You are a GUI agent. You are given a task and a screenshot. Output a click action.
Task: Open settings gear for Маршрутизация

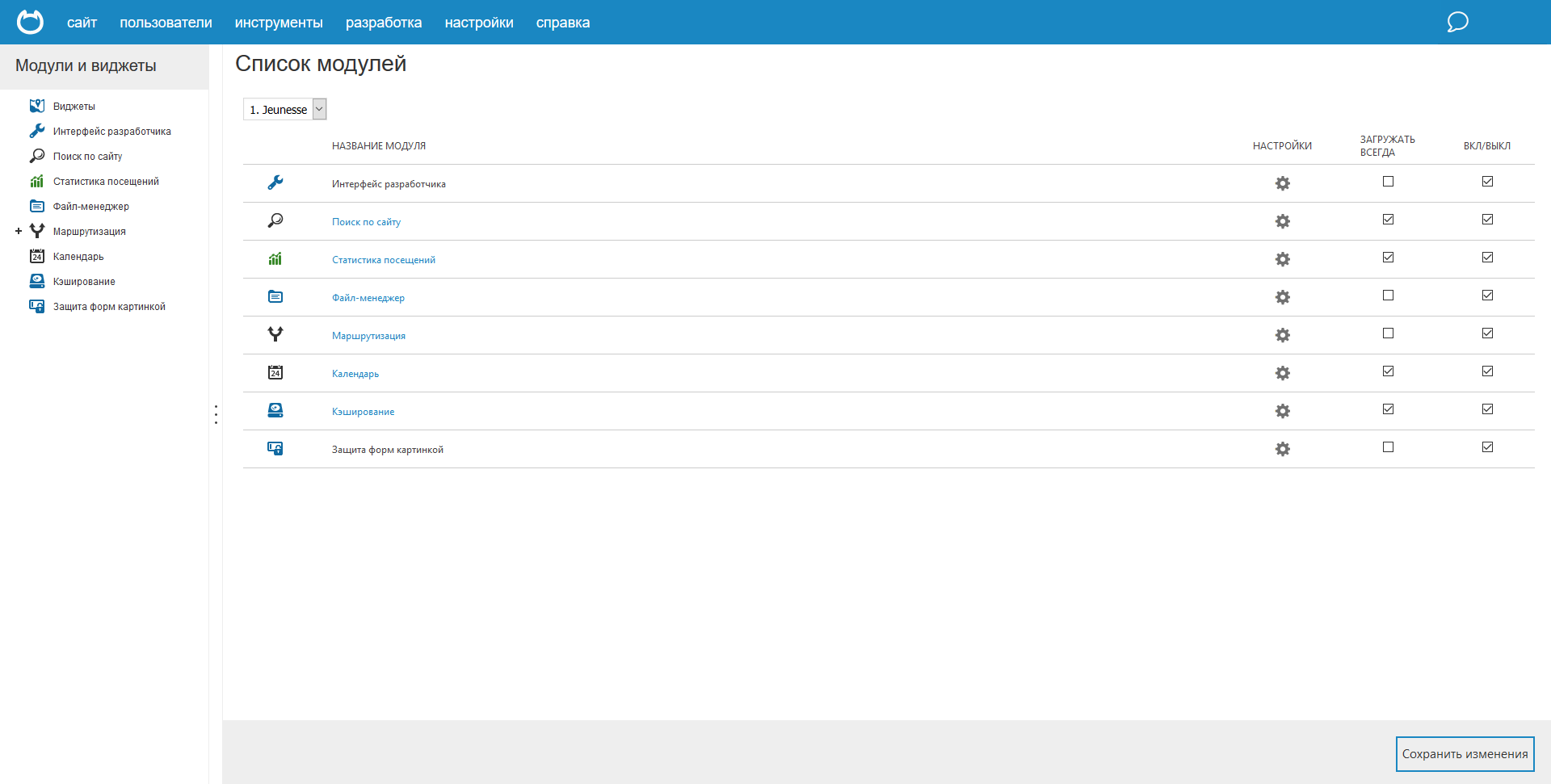point(1283,335)
